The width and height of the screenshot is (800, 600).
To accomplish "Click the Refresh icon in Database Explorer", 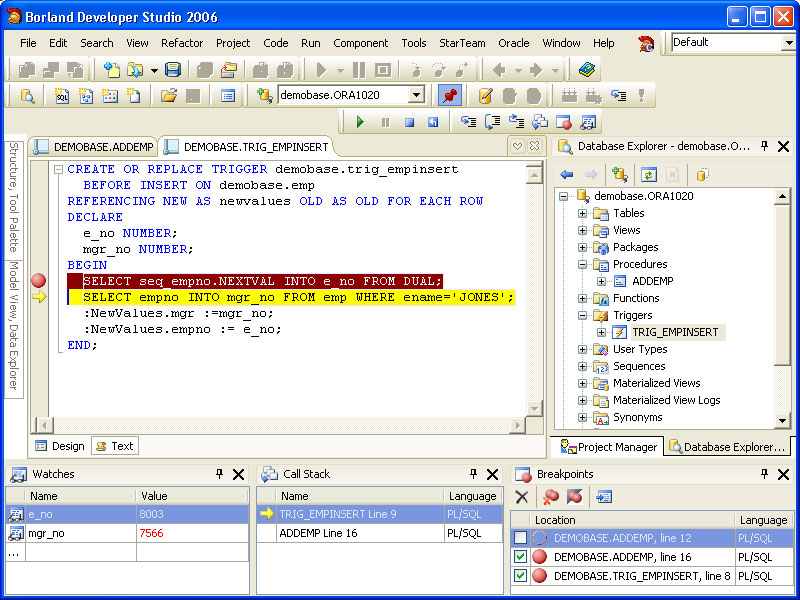I will tap(648, 174).
